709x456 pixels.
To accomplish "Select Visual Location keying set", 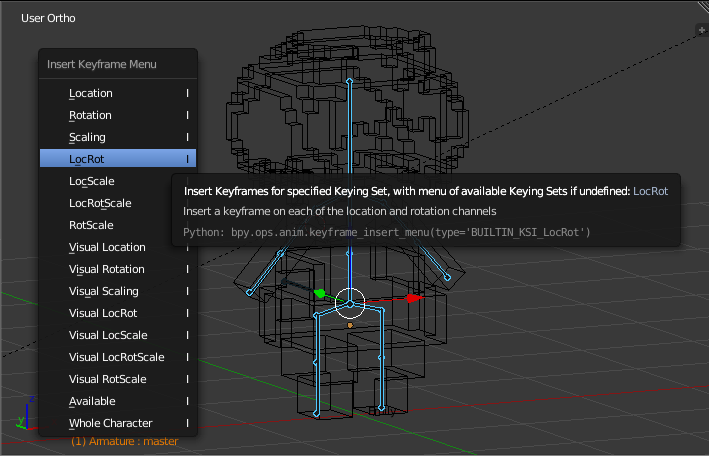I will tap(118, 247).
